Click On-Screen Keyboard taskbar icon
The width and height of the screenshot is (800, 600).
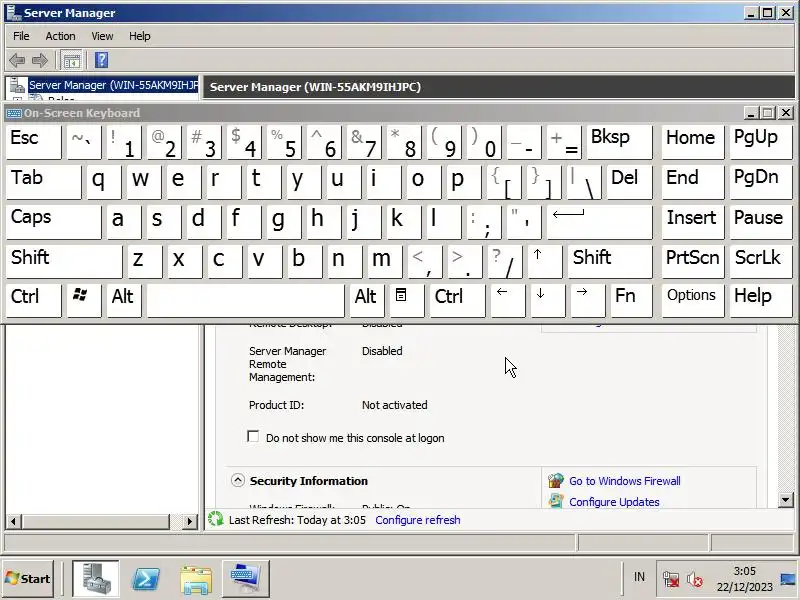[245, 579]
